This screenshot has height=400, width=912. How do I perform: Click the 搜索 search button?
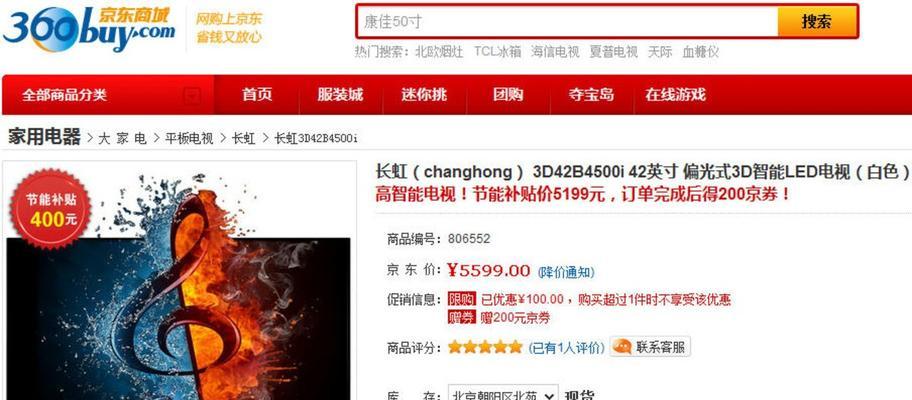[817, 22]
